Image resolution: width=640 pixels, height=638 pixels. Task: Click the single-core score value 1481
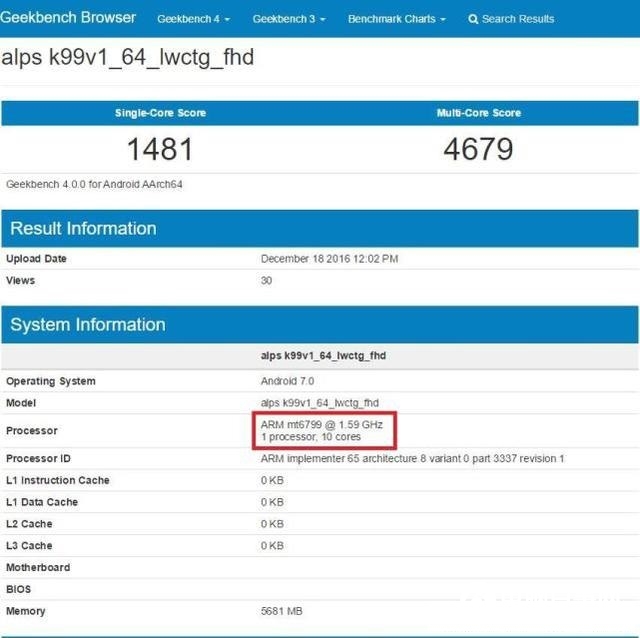160,150
